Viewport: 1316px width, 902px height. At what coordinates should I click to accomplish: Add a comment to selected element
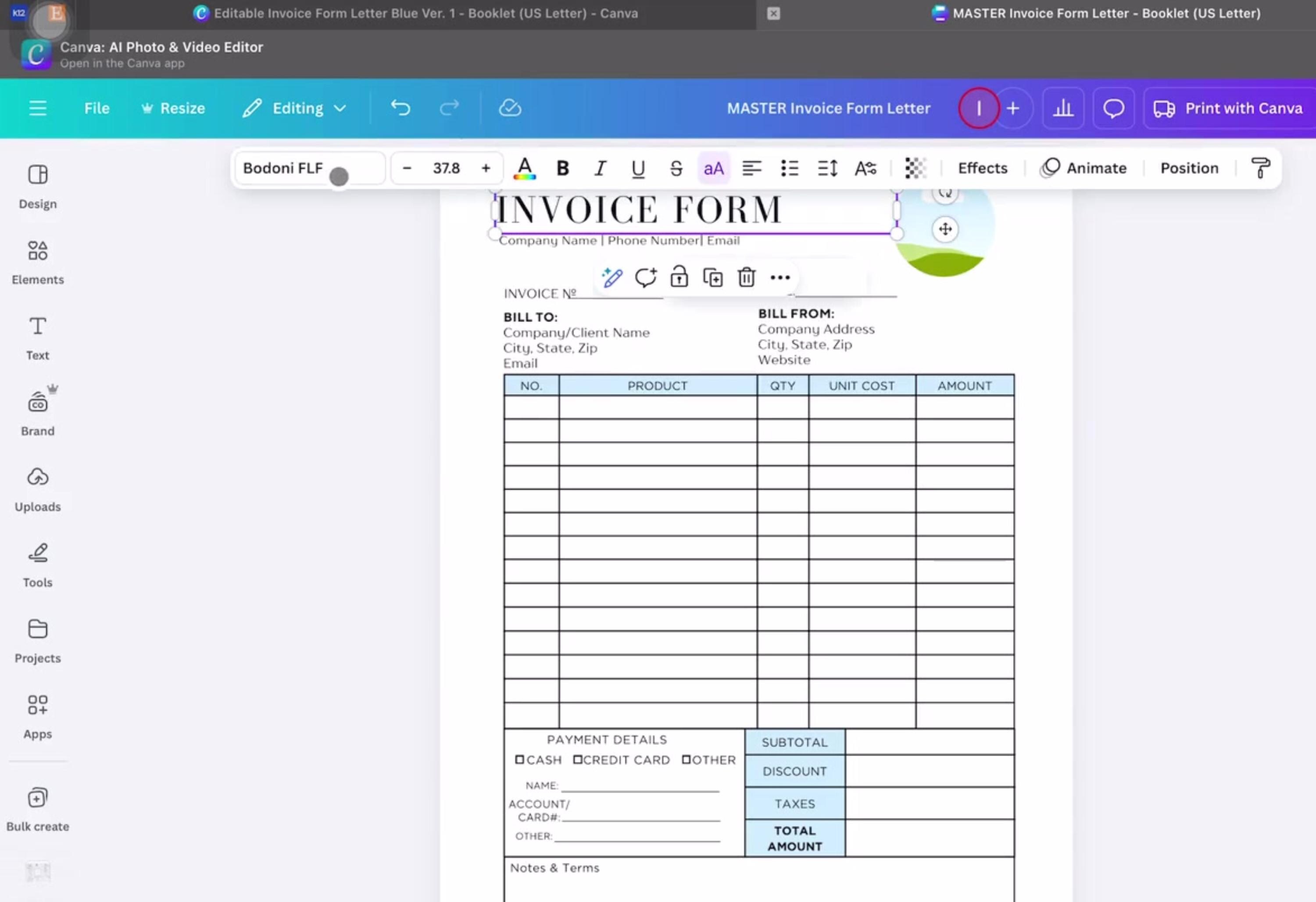click(646, 278)
